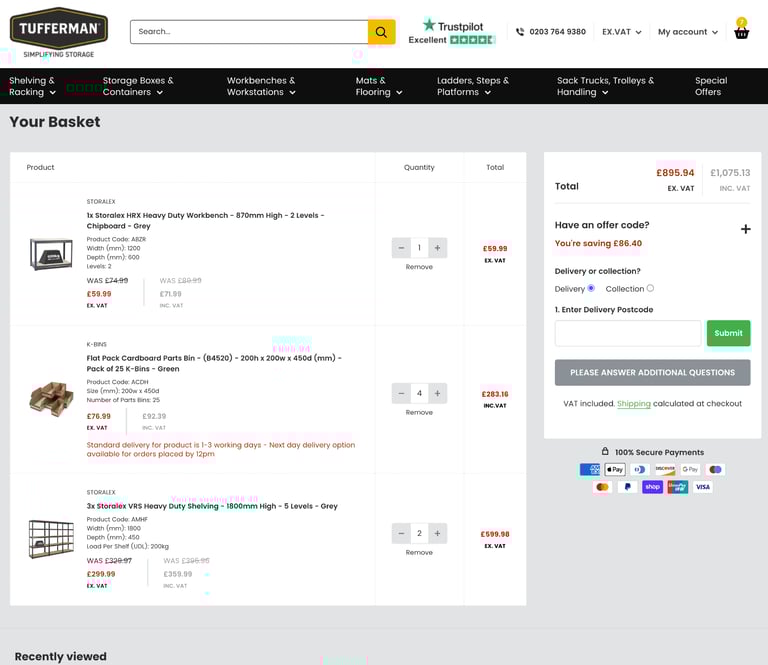This screenshot has width=768, height=665.
Task: Open Storalex HRX Heavy Duty Workbench title
Action: tap(205, 220)
